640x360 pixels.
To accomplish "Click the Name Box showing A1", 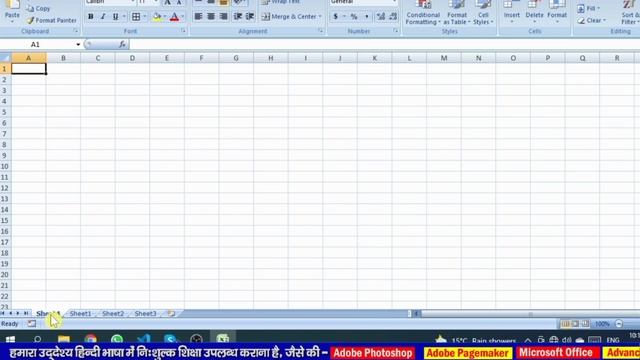I will [38, 44].
